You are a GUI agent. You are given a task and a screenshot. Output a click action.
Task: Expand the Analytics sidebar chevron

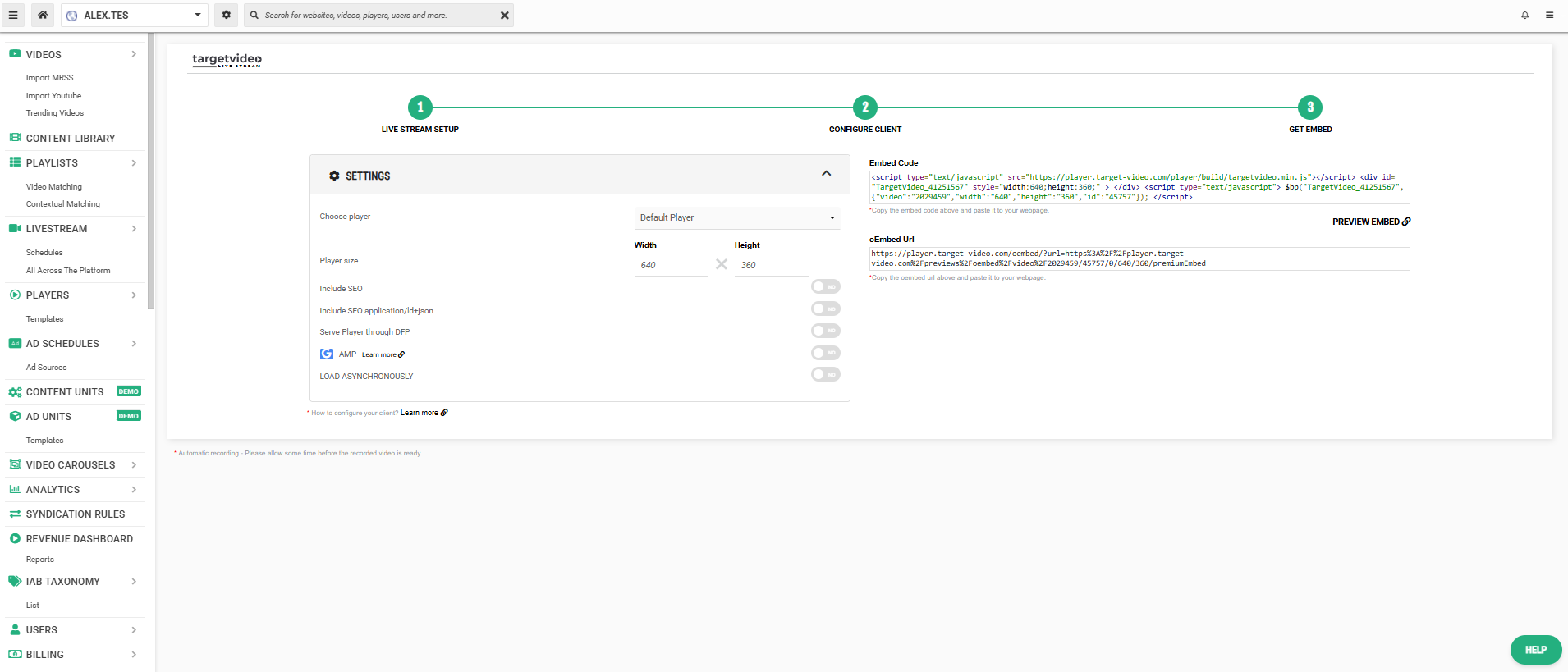coord(134,489)
